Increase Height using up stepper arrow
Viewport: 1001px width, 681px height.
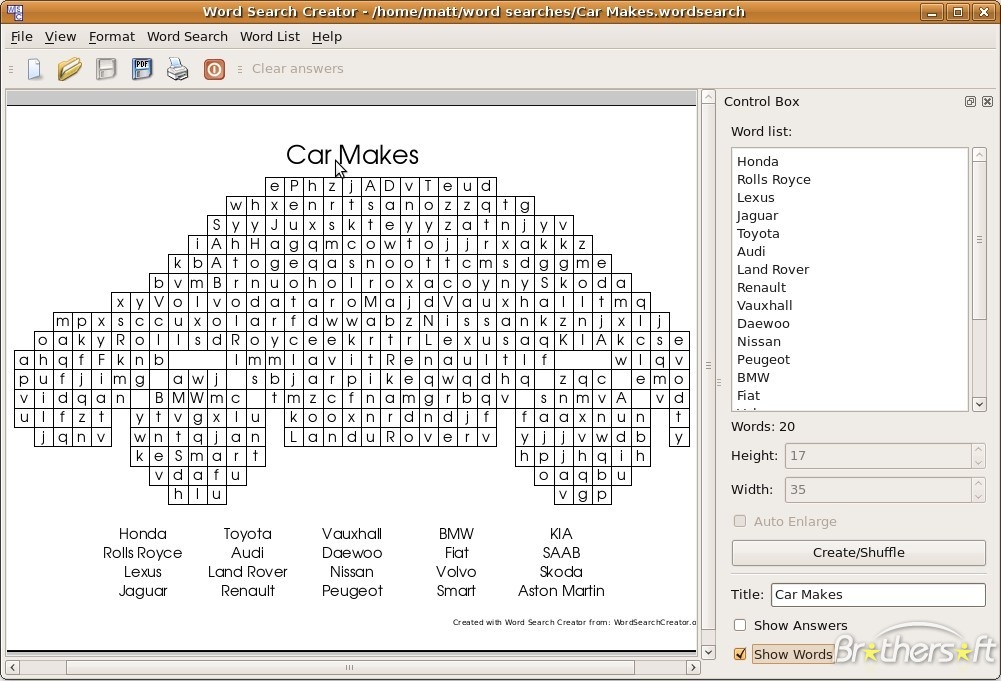click(978, 449)
